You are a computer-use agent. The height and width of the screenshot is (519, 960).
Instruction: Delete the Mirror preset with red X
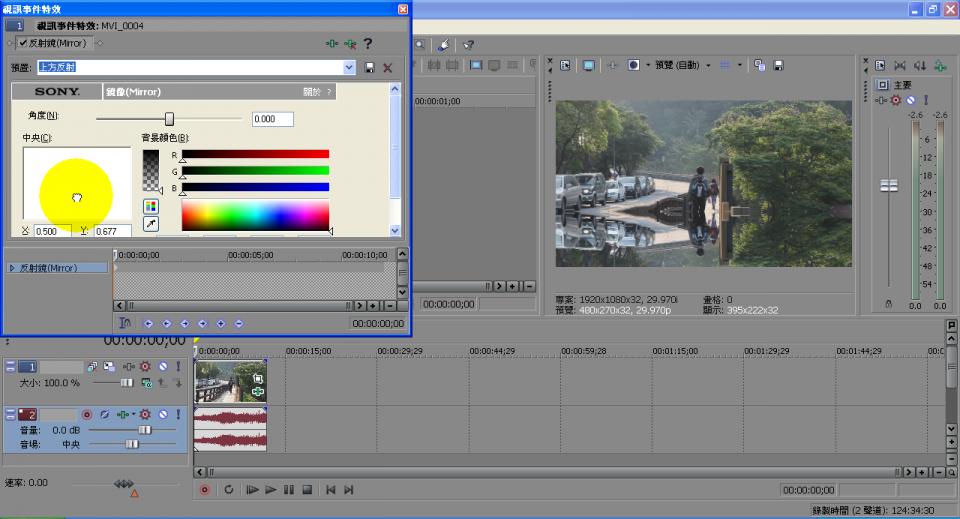(x=387, y=67)
